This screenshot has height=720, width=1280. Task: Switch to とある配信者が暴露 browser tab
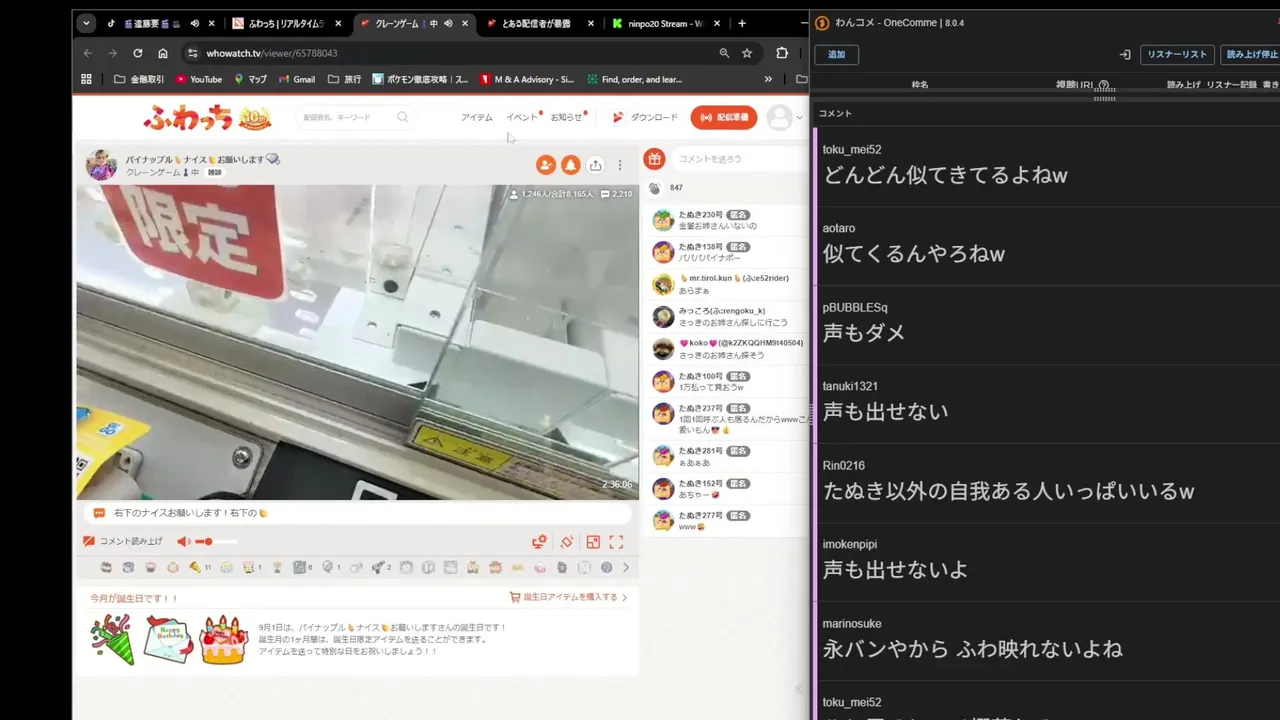[x=541, y=23]
